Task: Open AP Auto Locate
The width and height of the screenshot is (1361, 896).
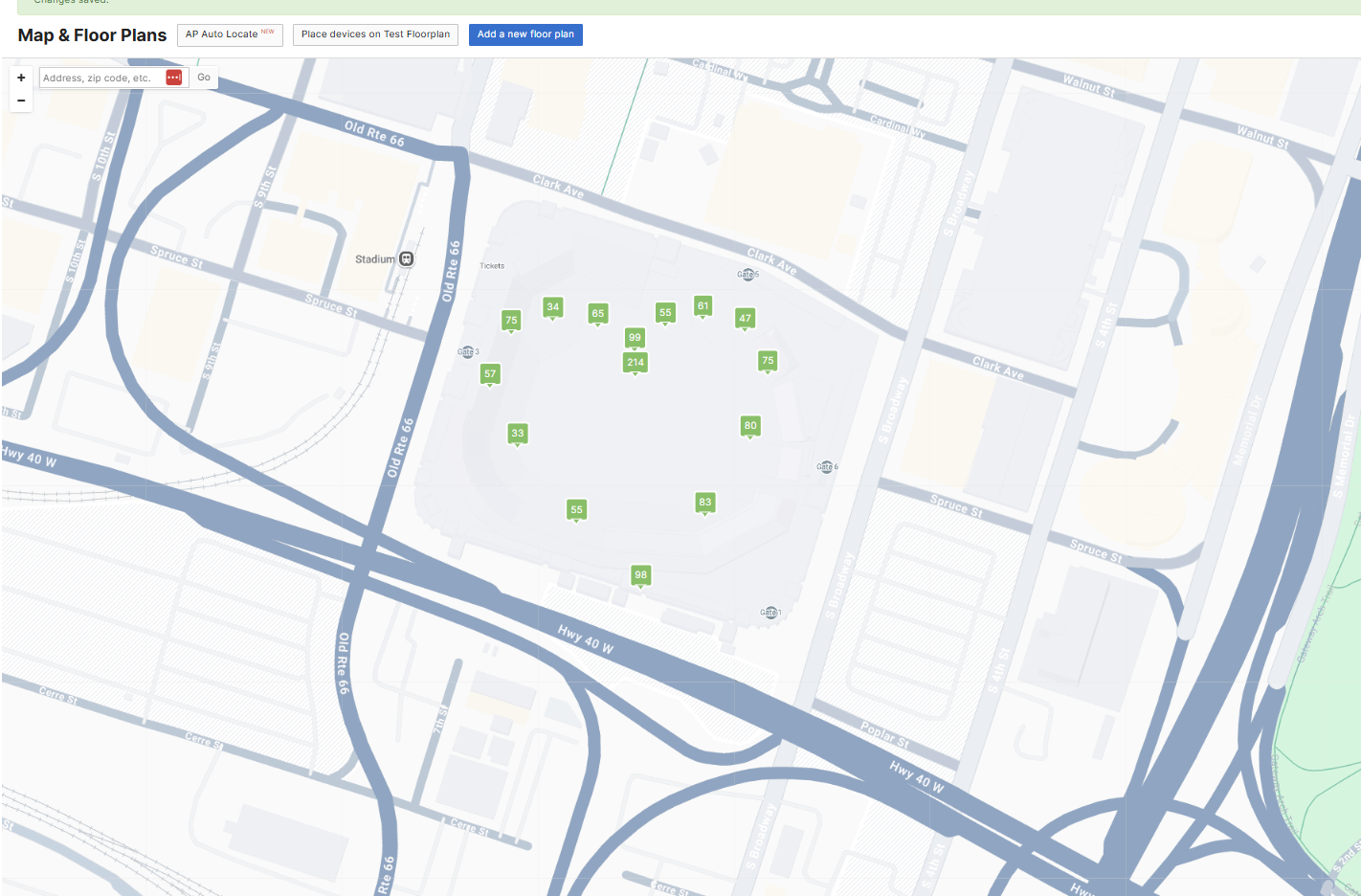Action: 230,34
